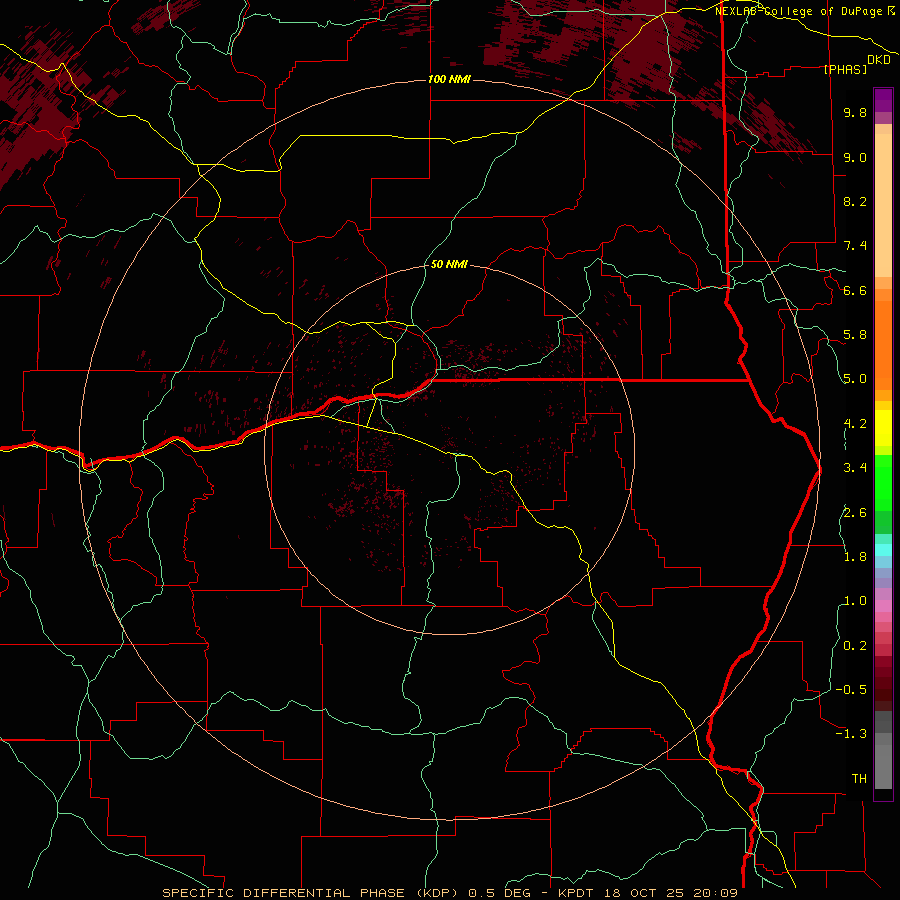Image resolution: width=900 pixels, height=900 pixels.
Task: Click the 7.4 legend value
Action: pyautogui.click(x=855, y=246)
